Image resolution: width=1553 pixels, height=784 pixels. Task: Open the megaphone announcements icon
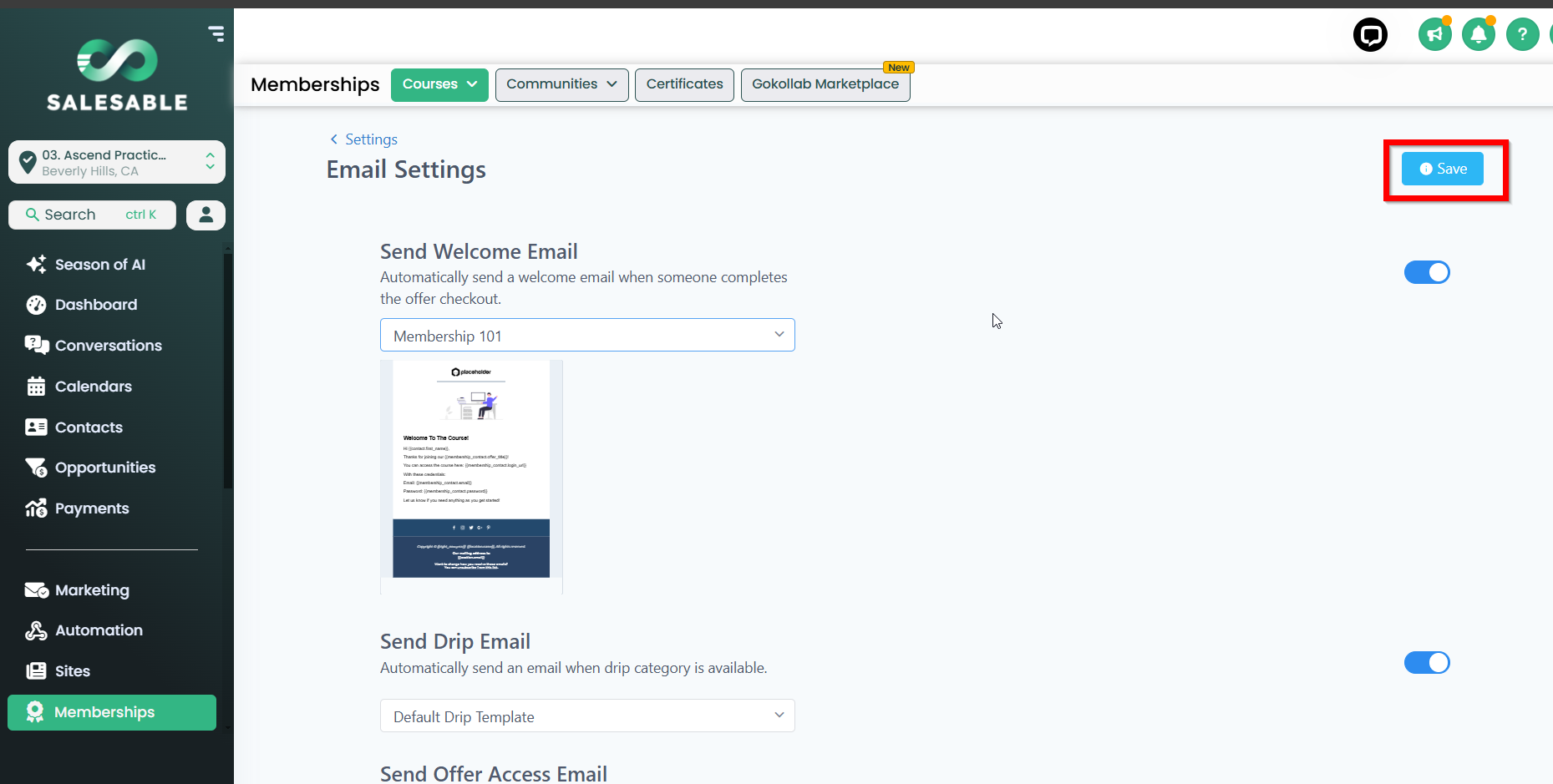tap(1434, 35)
